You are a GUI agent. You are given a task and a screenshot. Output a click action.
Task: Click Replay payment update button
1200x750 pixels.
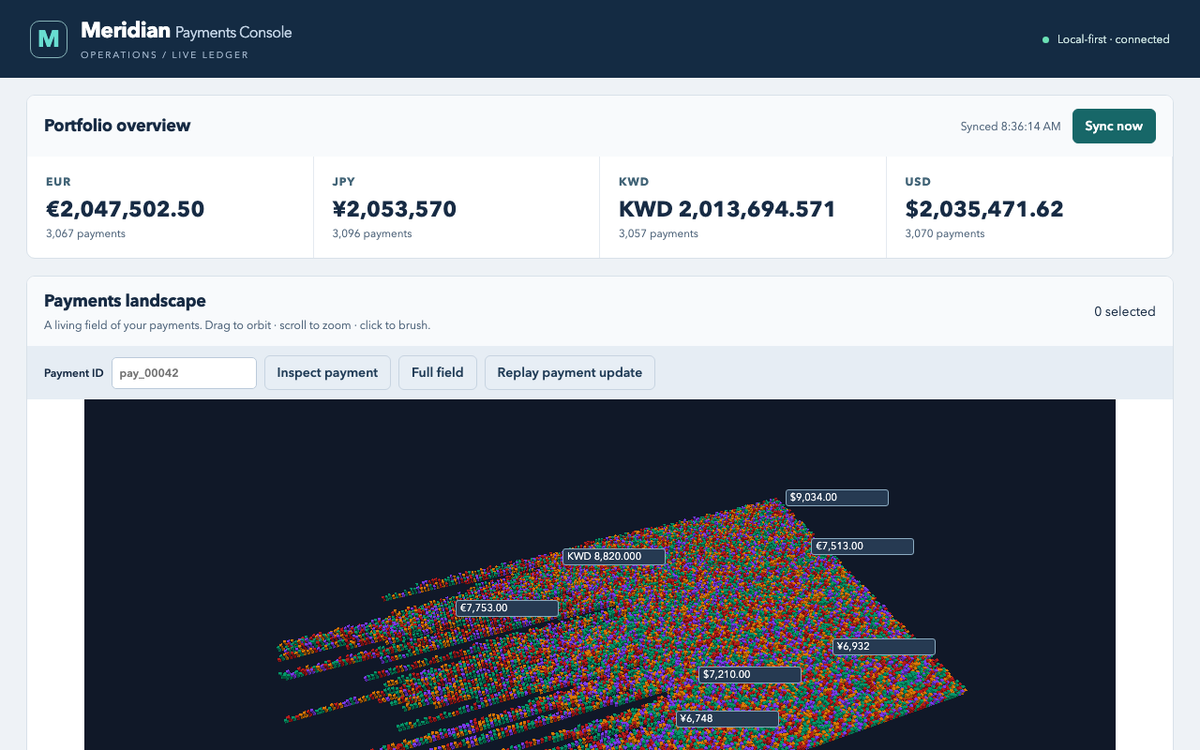tap(570, 373)
